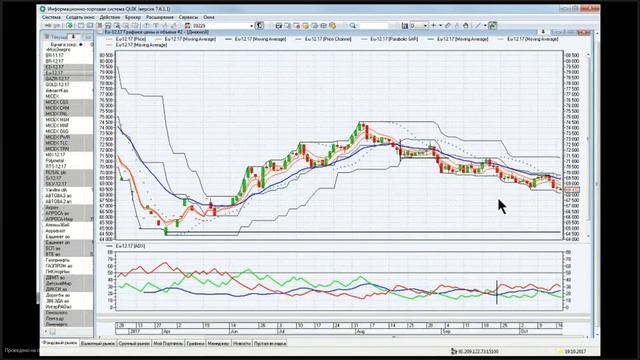Image resolution: width=640 pixels, height=360 pixels.
Task: Click the circled arrow toolbar icon before T
Action: coord(147,25)
